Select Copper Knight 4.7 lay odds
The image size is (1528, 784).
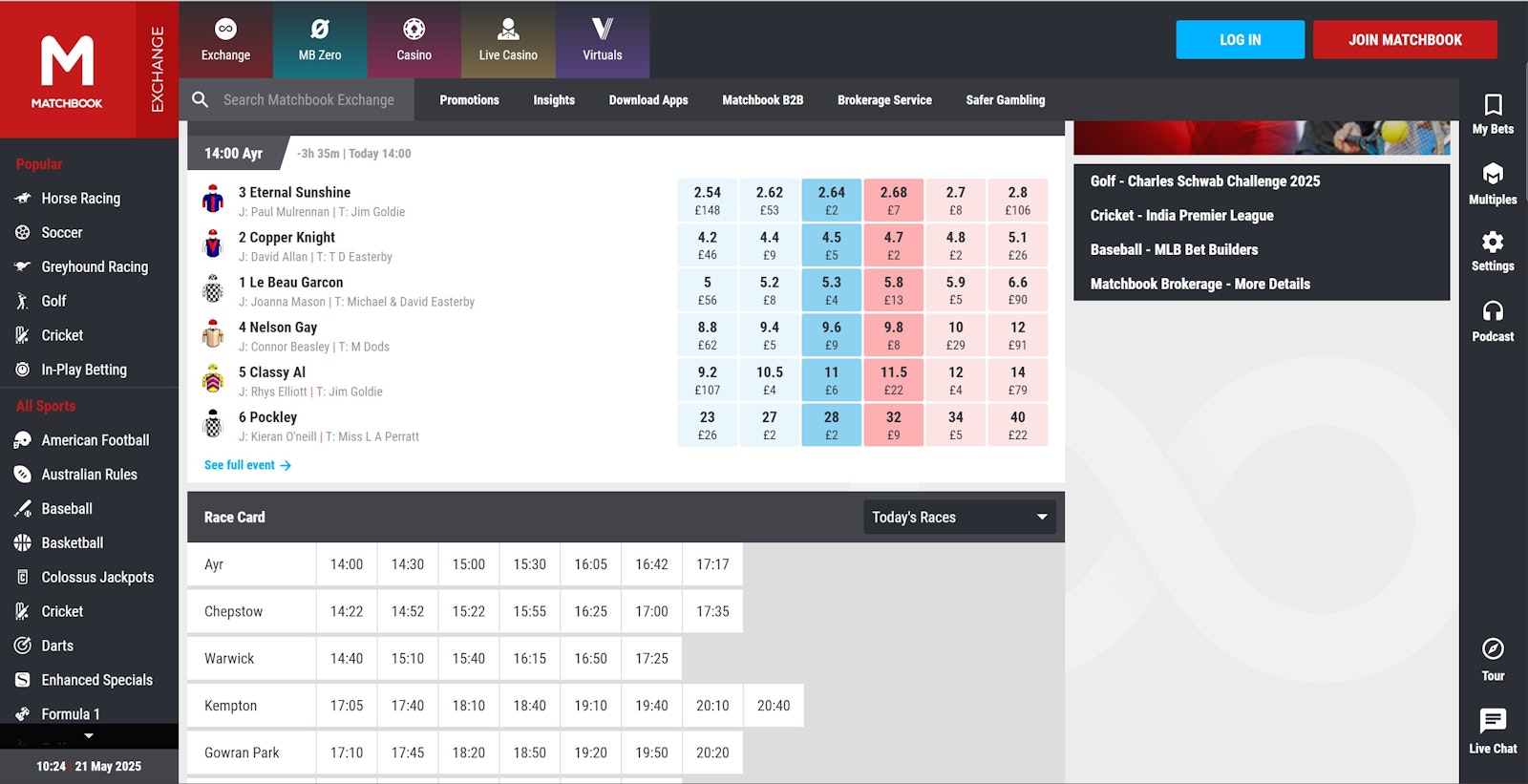point(893,245)
